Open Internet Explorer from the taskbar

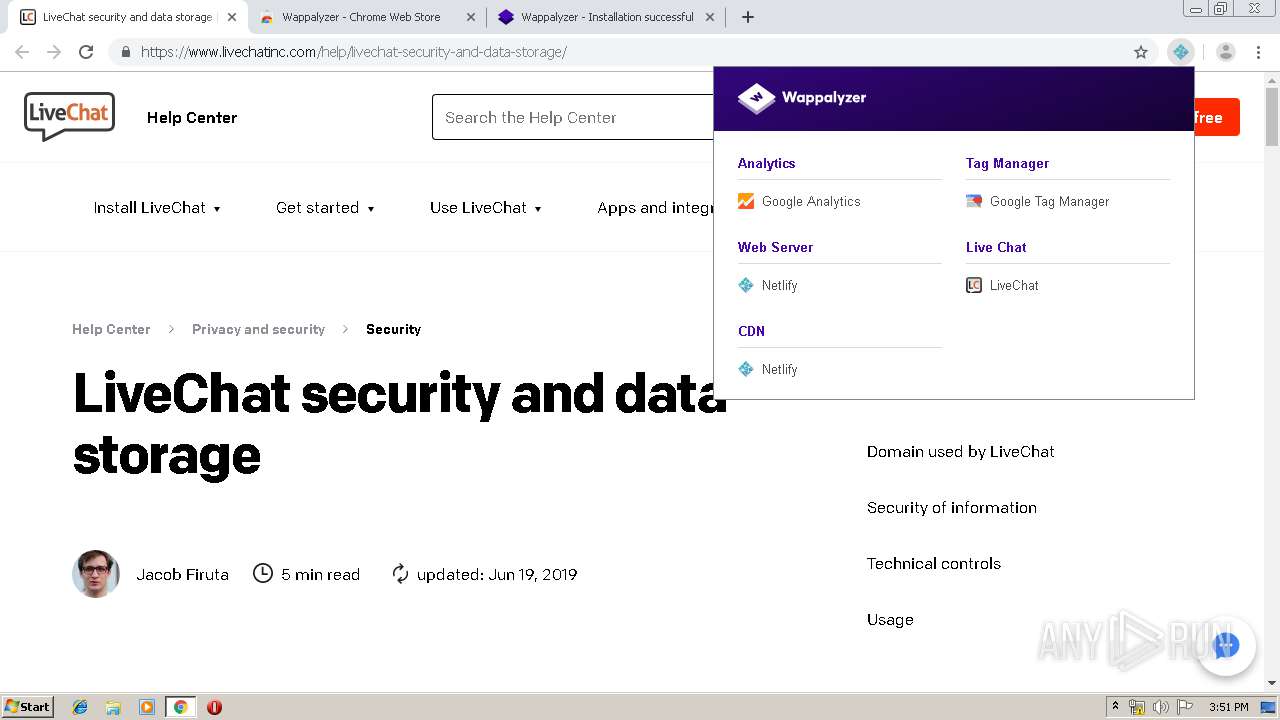(80, 707)
